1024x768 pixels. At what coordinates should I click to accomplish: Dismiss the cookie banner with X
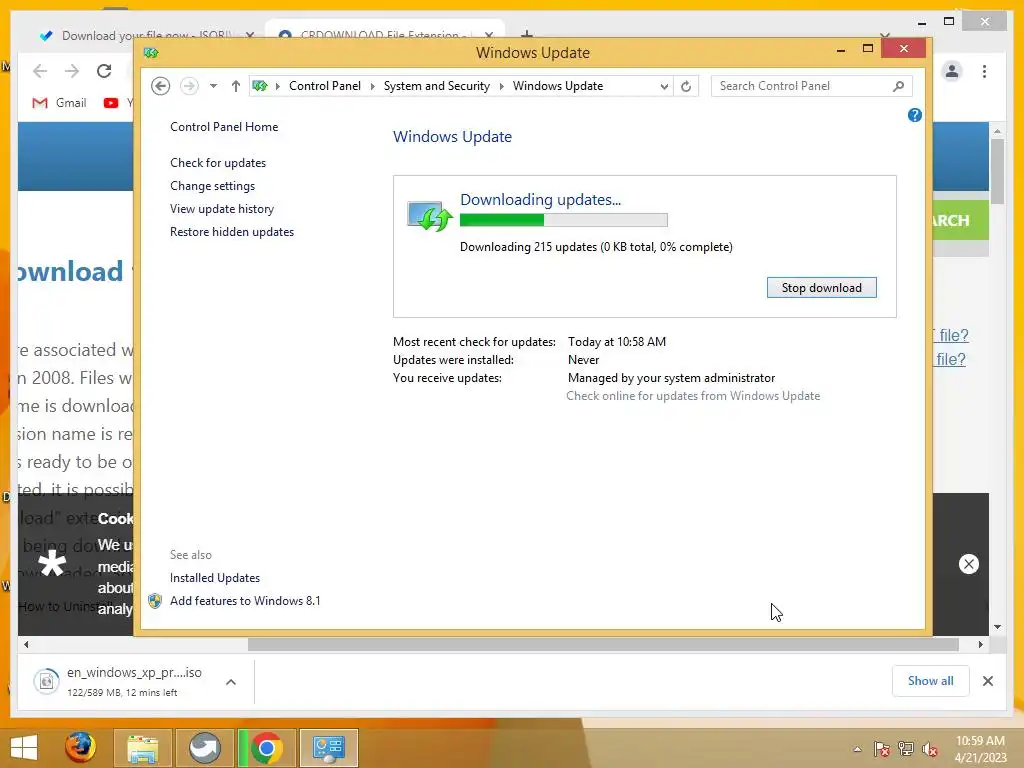tap(968, 564)
